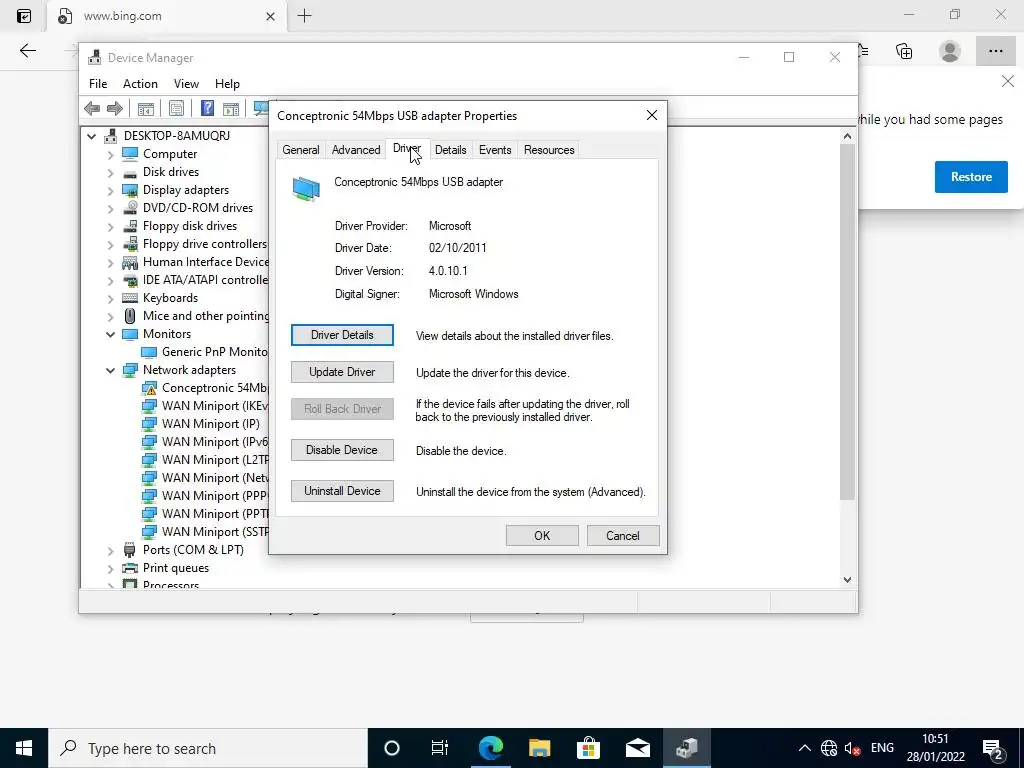The width and height of the screenshot is (1024, 768).
Task: Open Edge collections icon in browser toolbar
Action: pyautogui.click(x=904, y=51)
